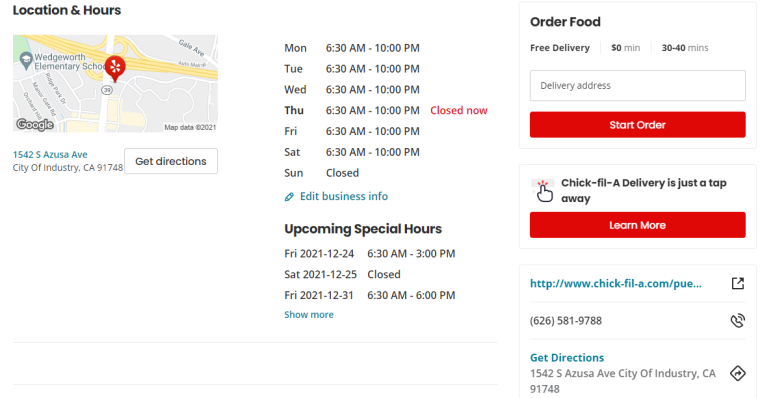Click the Google logo on the map
The height and width of the screenshot is (398, 760).
coord(35,125)
